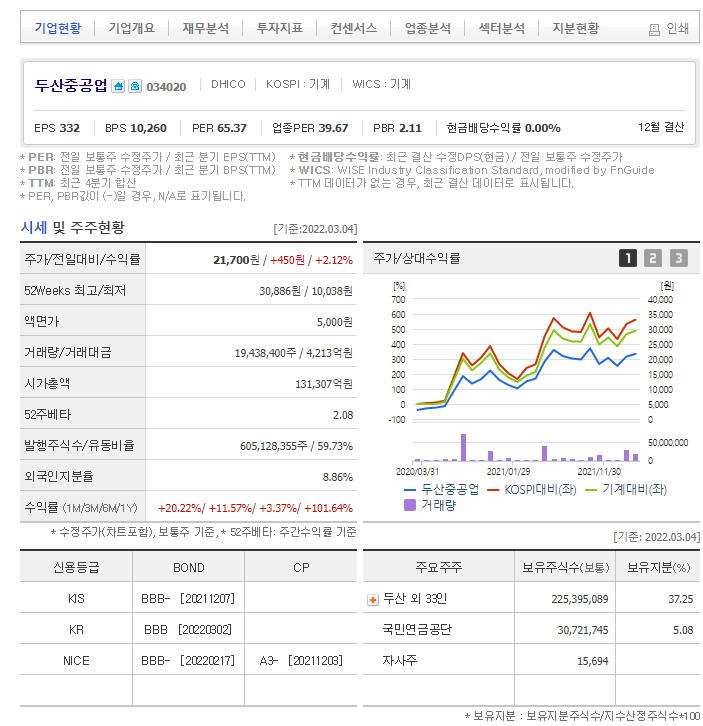Go to the 지분현황 tab
The image size is (703, 726).
[x=576, y=28]
